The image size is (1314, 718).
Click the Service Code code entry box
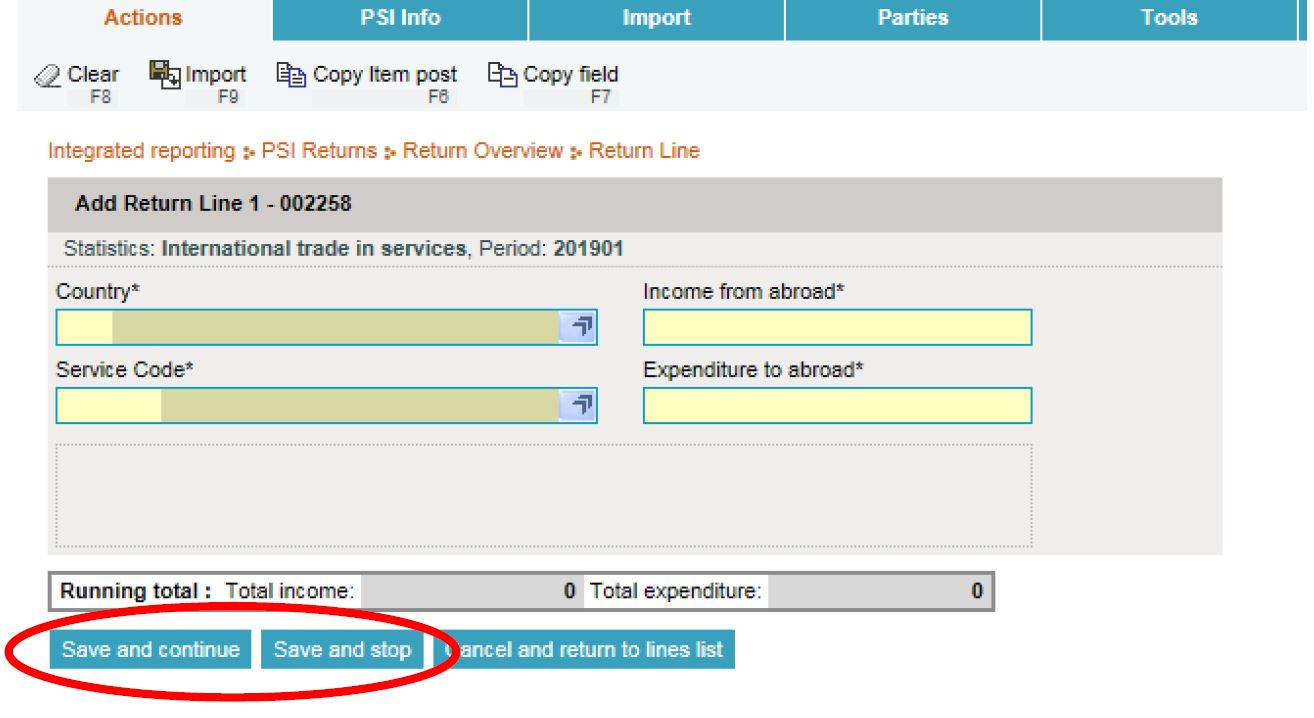[108, 405]
